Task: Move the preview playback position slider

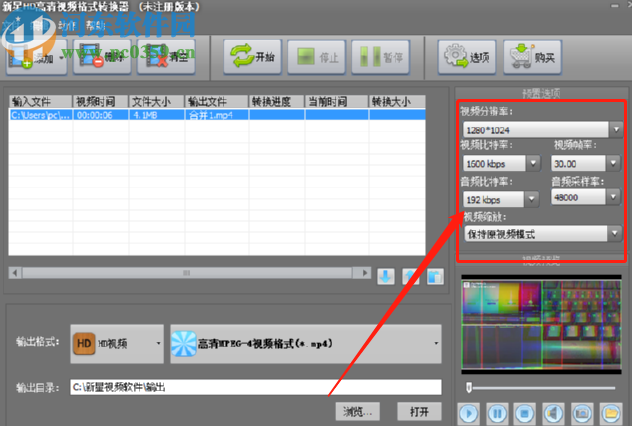Action: coord(469,388)
